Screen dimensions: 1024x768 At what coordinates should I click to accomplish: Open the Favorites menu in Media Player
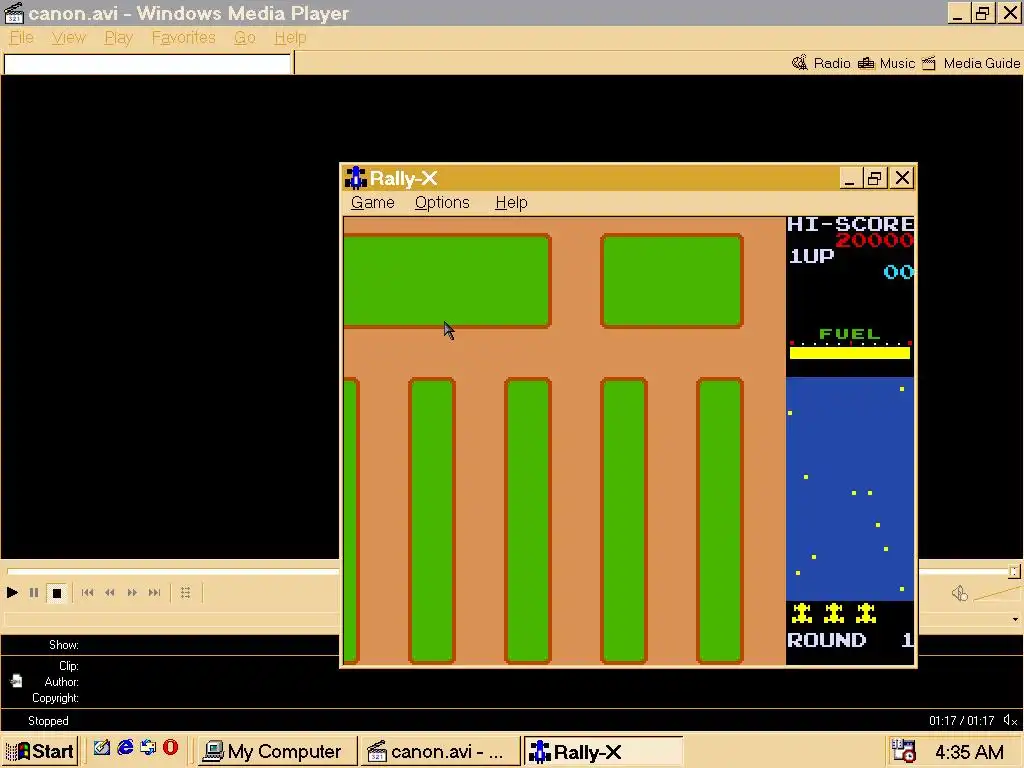point(184,38)
